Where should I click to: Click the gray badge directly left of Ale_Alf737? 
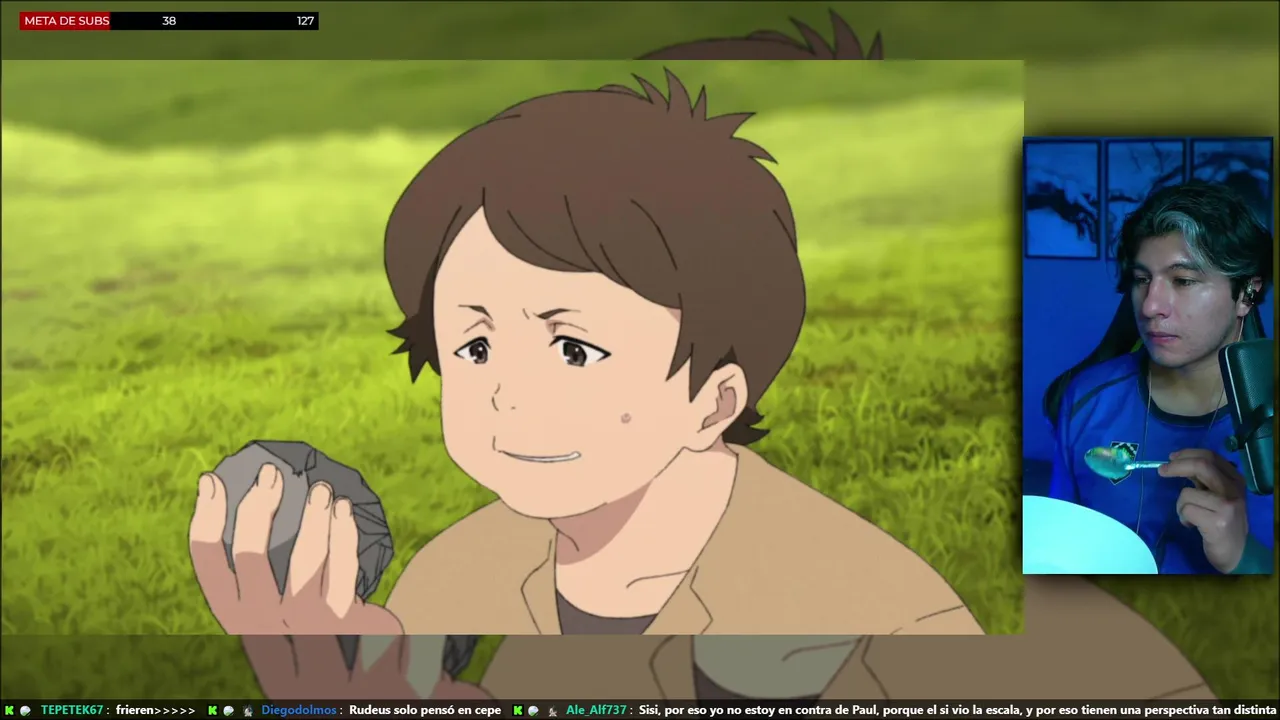pos(552,710)
